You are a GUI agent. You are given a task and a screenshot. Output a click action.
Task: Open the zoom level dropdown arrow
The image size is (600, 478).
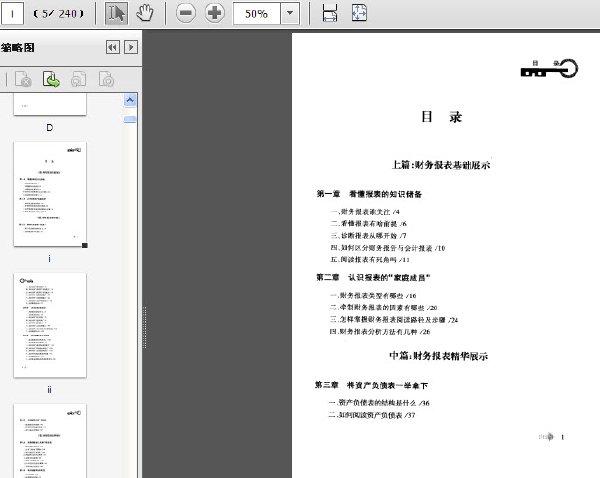coord(290,13)
